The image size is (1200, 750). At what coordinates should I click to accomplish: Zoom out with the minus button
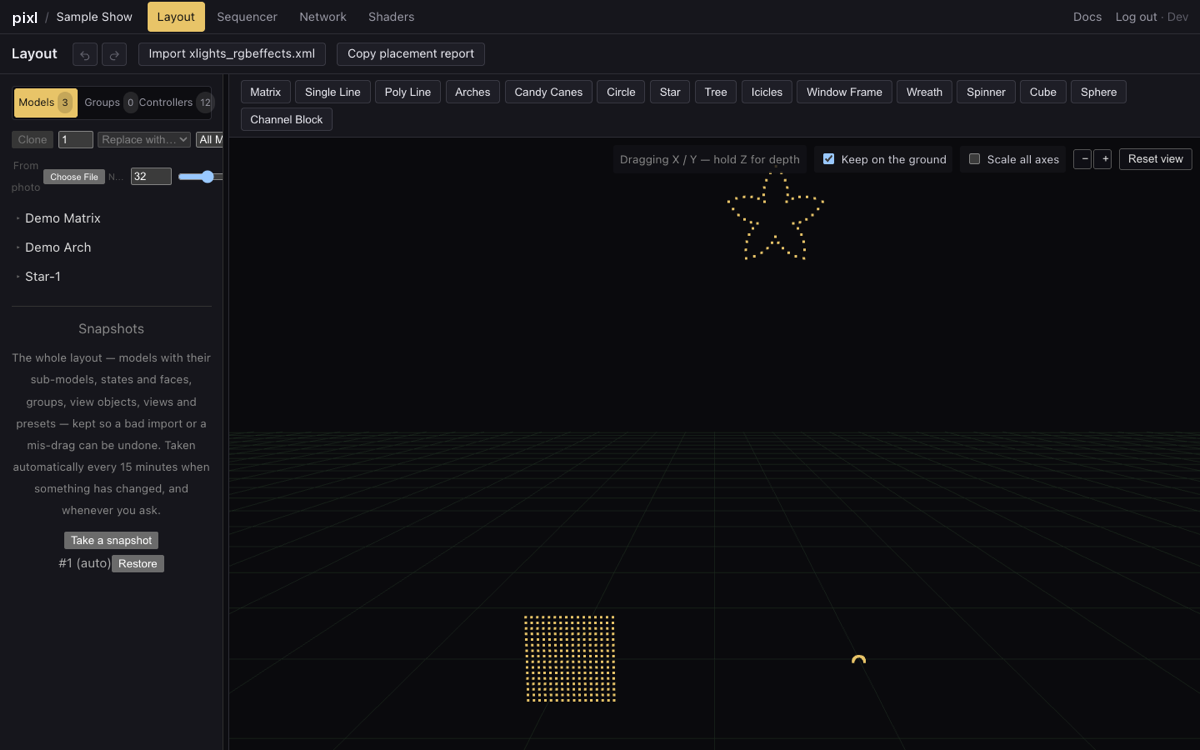(1083, 159)
